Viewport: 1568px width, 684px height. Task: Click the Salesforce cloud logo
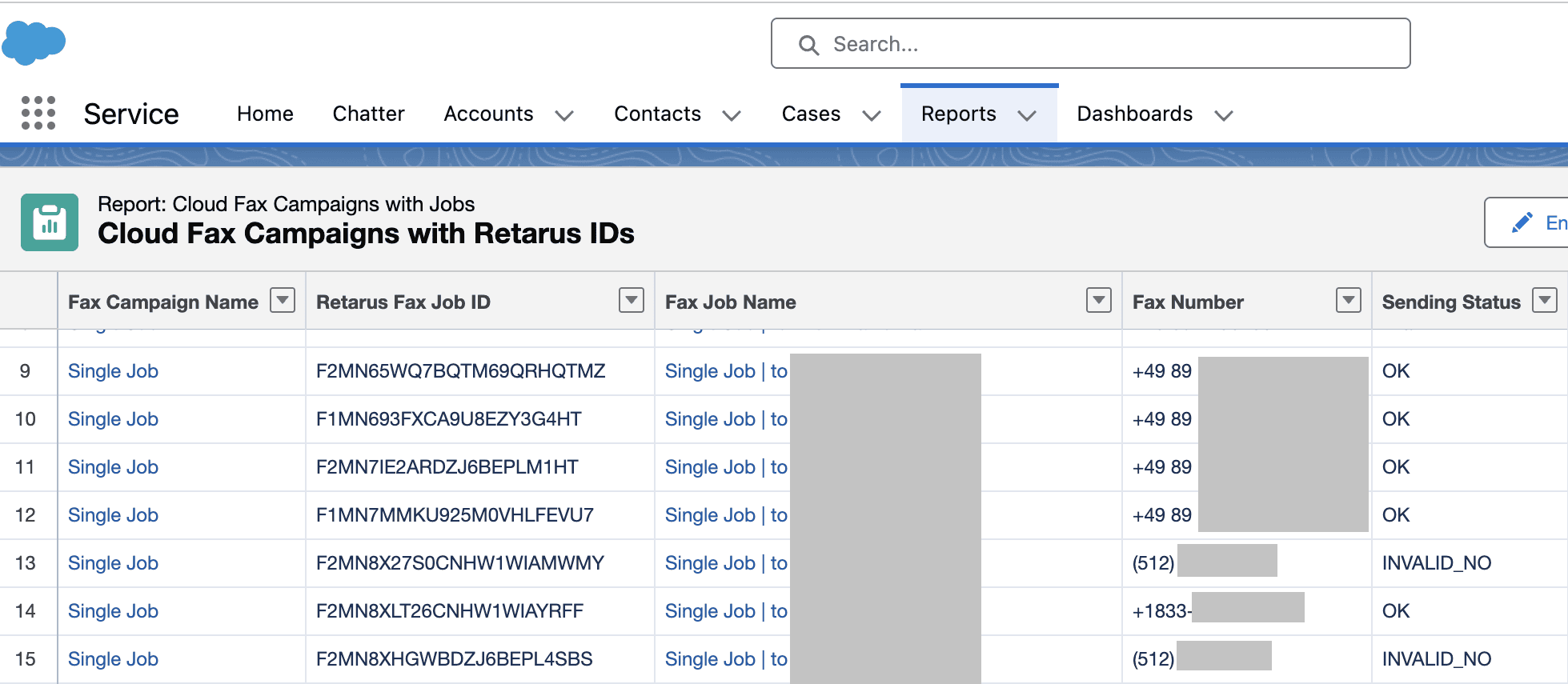coord(34,42)
